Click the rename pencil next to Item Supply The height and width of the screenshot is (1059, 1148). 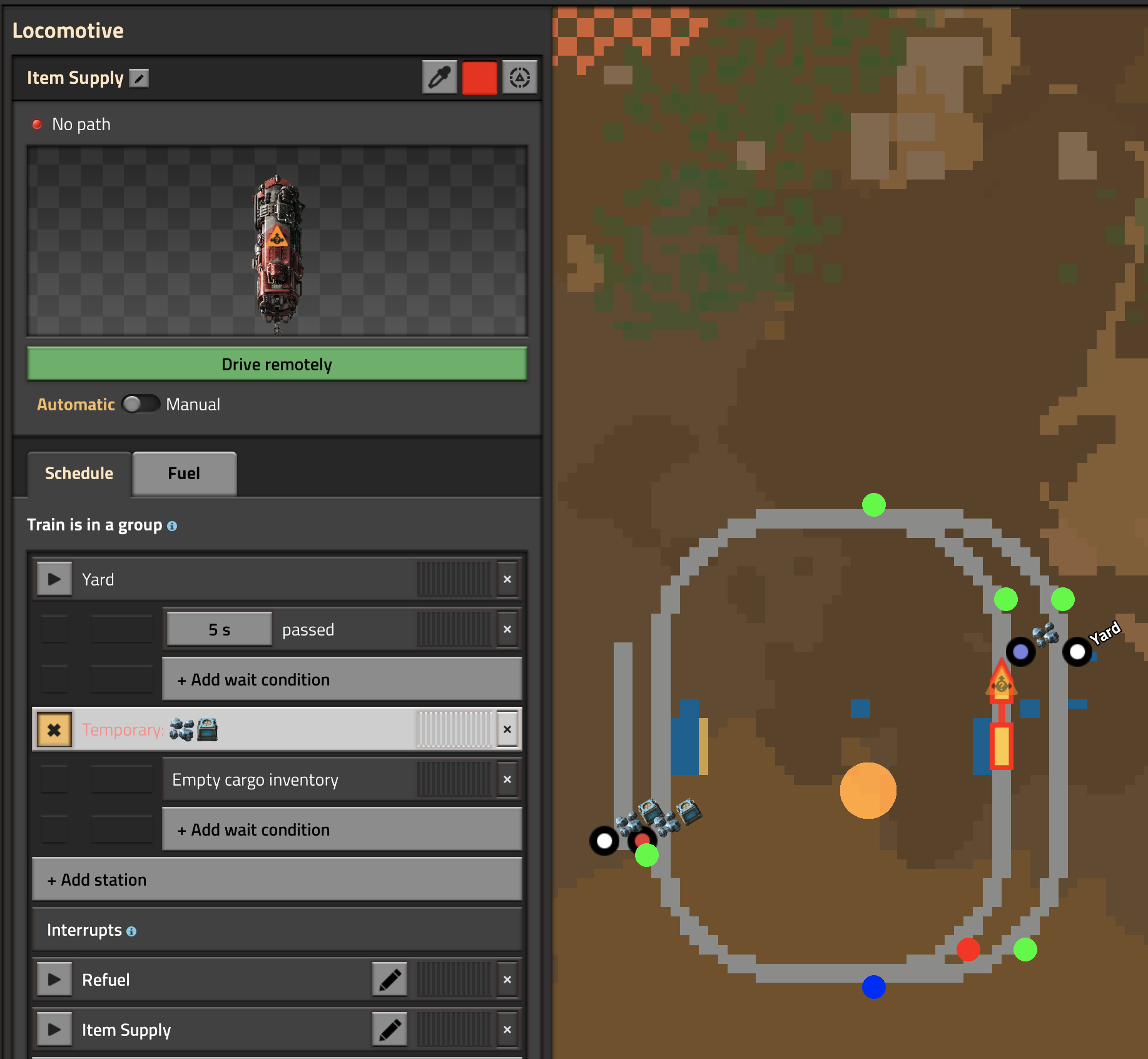[x=139, y=78]
